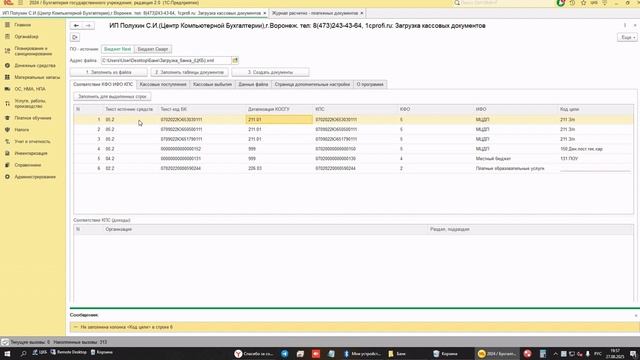Open the Корзина taskbar window
Screen dimensions: 640x360
coord(446,353)
